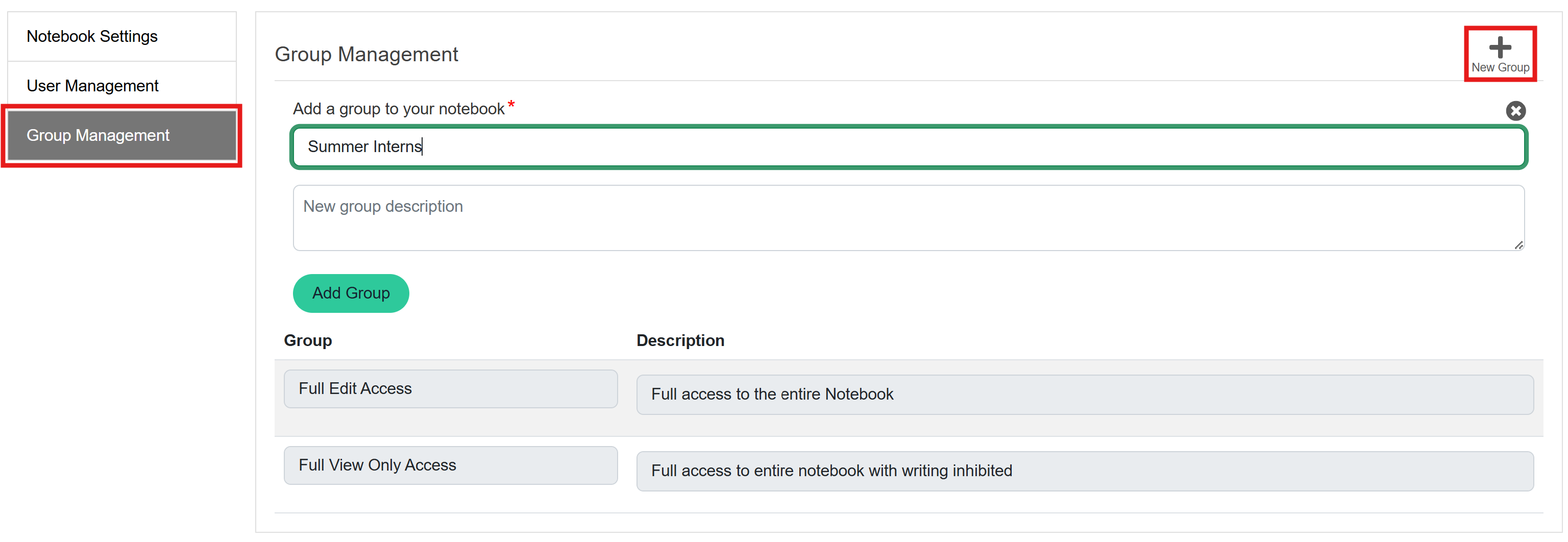
Task: Click into New group description textarea
Action: tap(908, 218)
